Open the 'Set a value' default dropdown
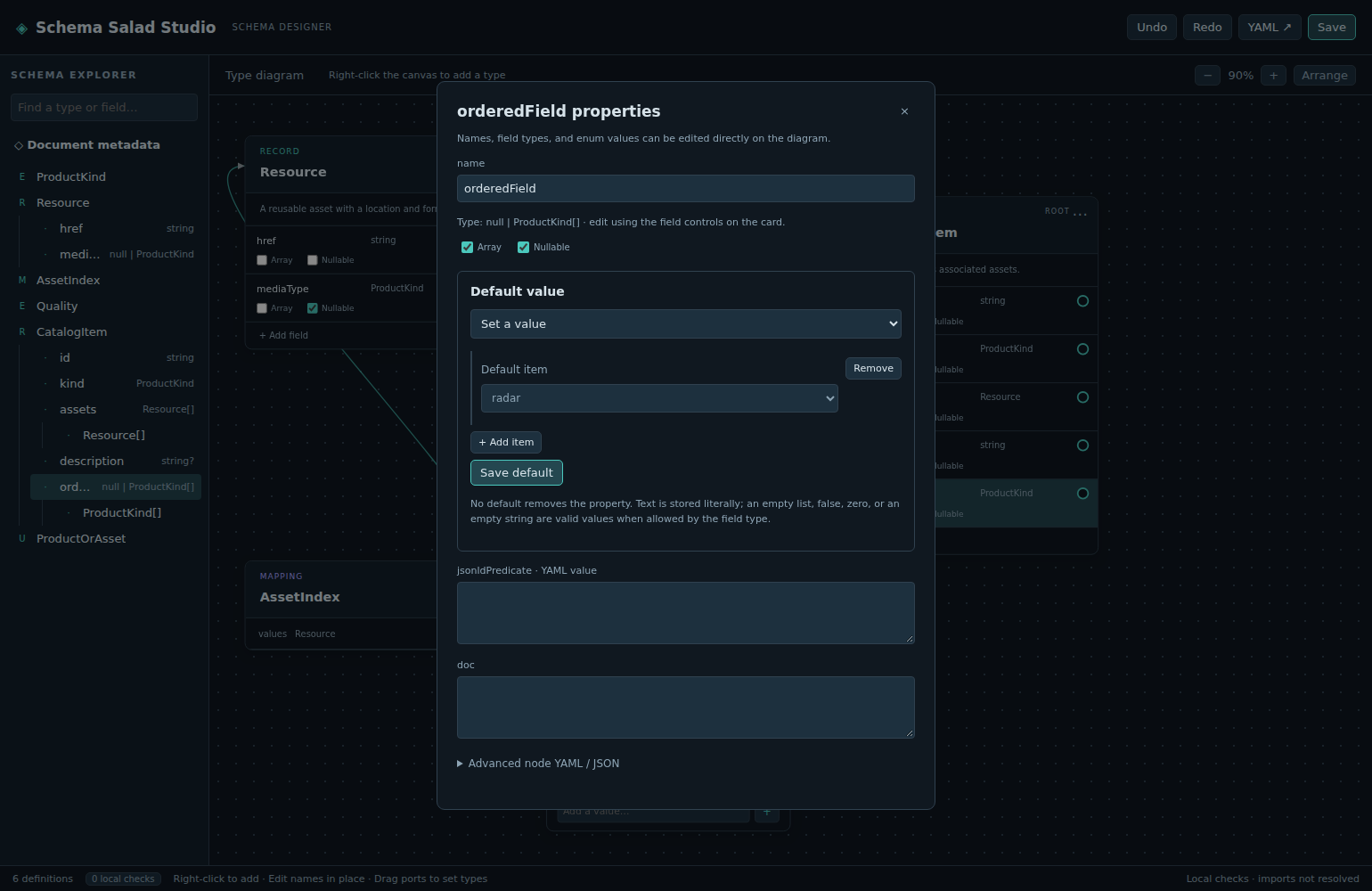The image size is (1372, 891). tap(686, 324)
